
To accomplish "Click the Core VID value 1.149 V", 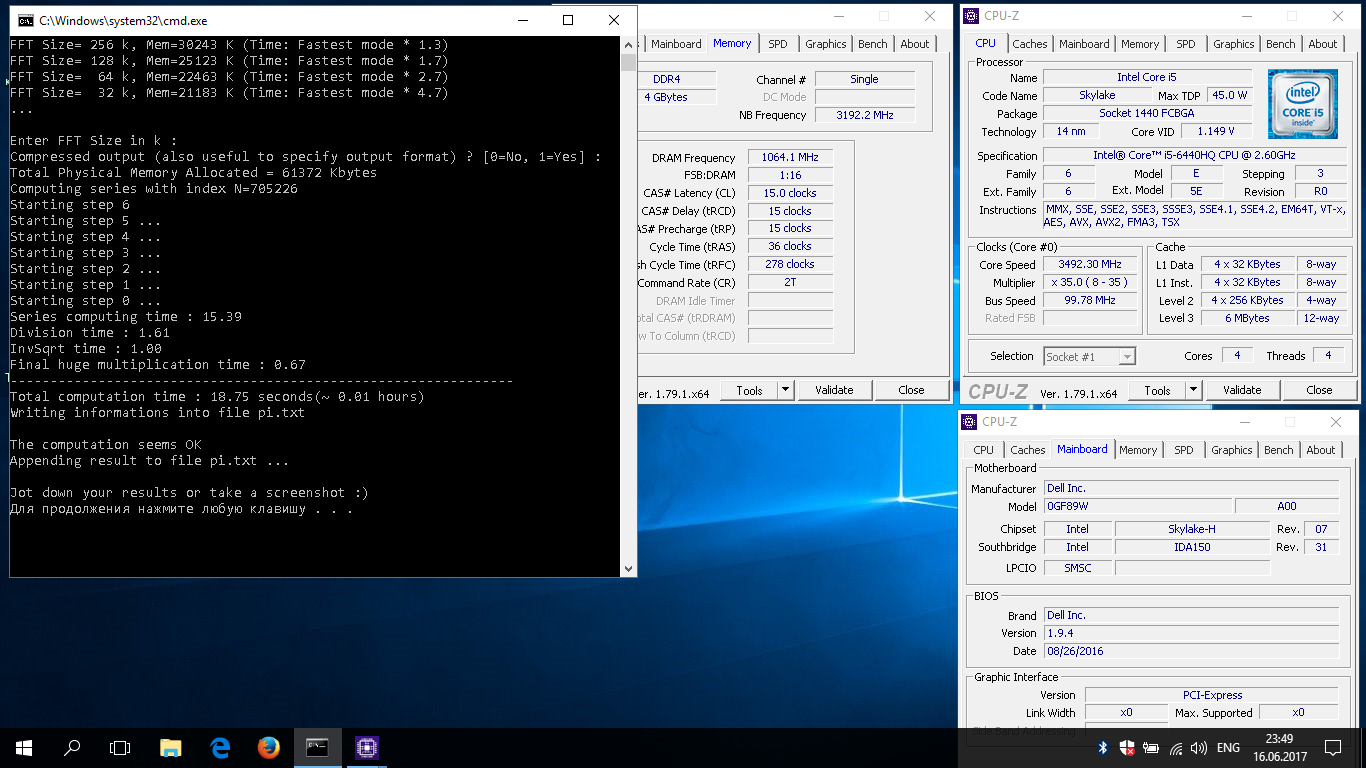I will point(1216,131).
